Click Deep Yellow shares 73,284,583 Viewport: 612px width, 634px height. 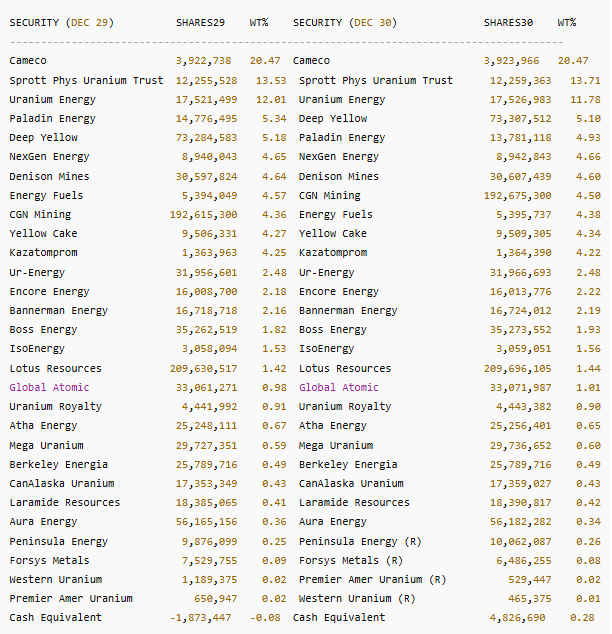[206, 138]
